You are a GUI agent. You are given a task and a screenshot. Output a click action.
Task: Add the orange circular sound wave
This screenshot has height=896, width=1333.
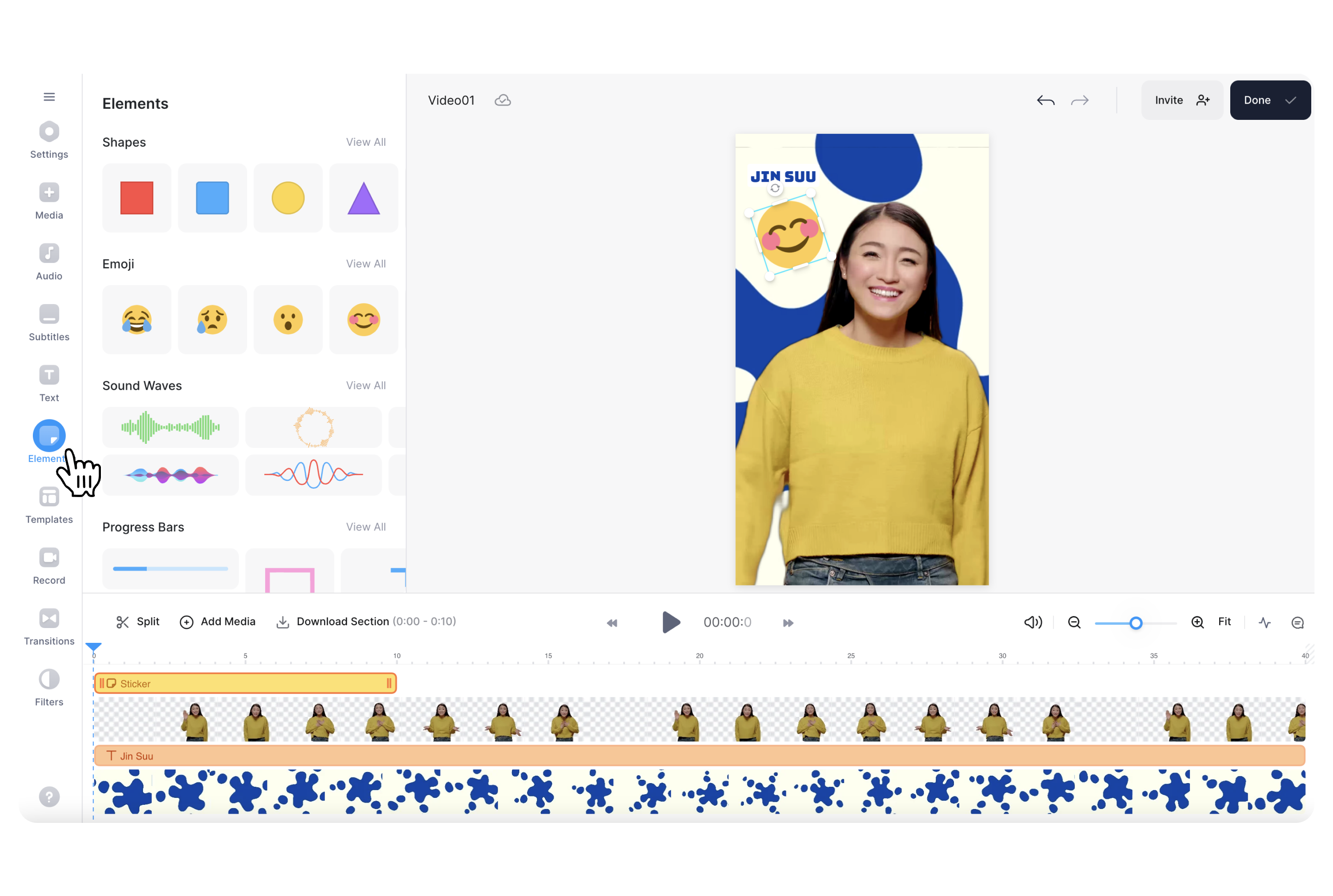click(313, 428)
